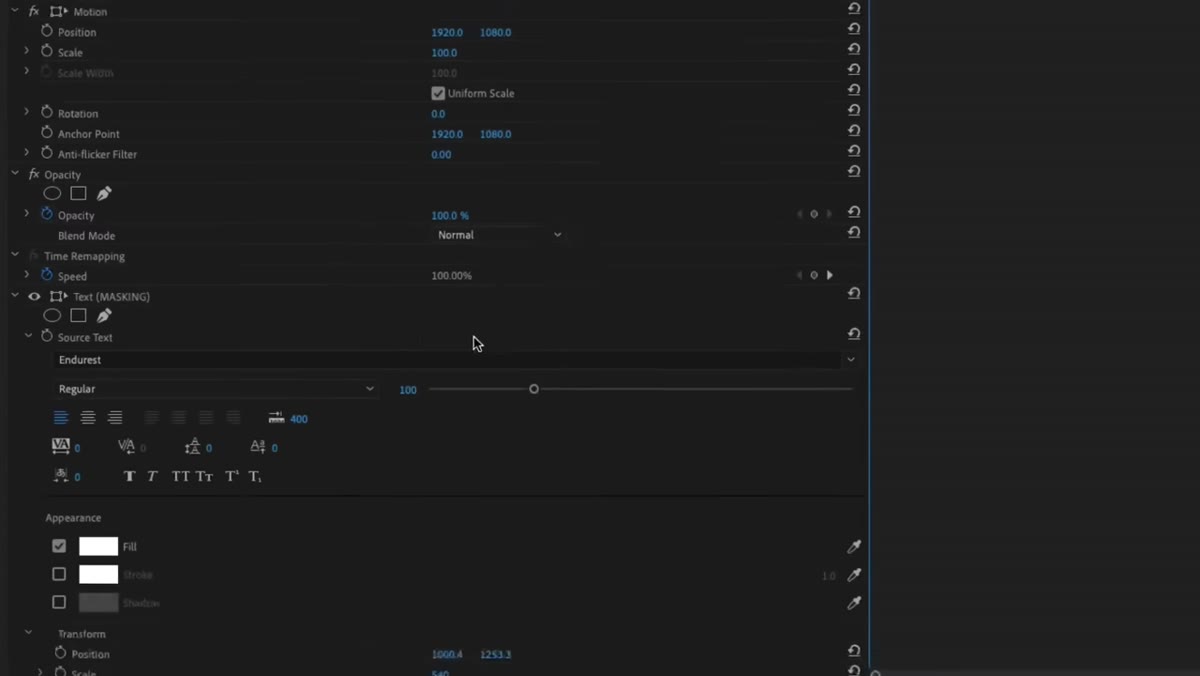Toggle the Source Text stopwatch
Viewport: 1200px width, 676px height.
tap(47, 336)
